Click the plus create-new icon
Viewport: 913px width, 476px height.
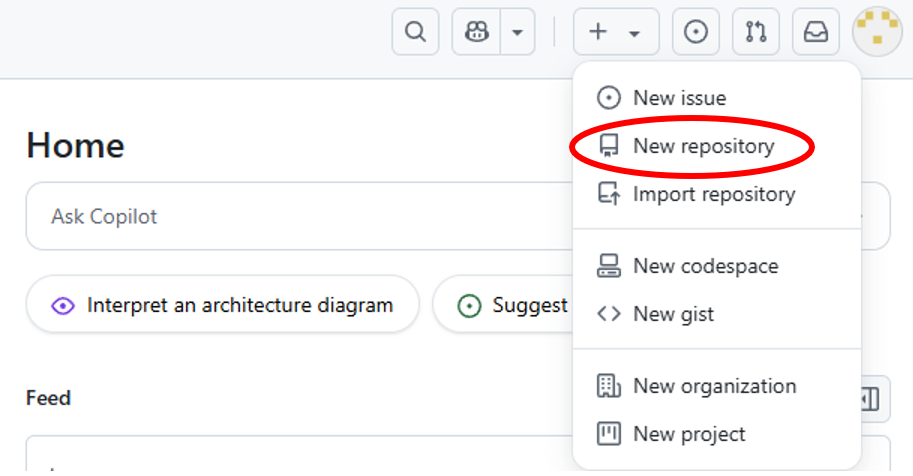pyautogui.click(x=598, y=31)
